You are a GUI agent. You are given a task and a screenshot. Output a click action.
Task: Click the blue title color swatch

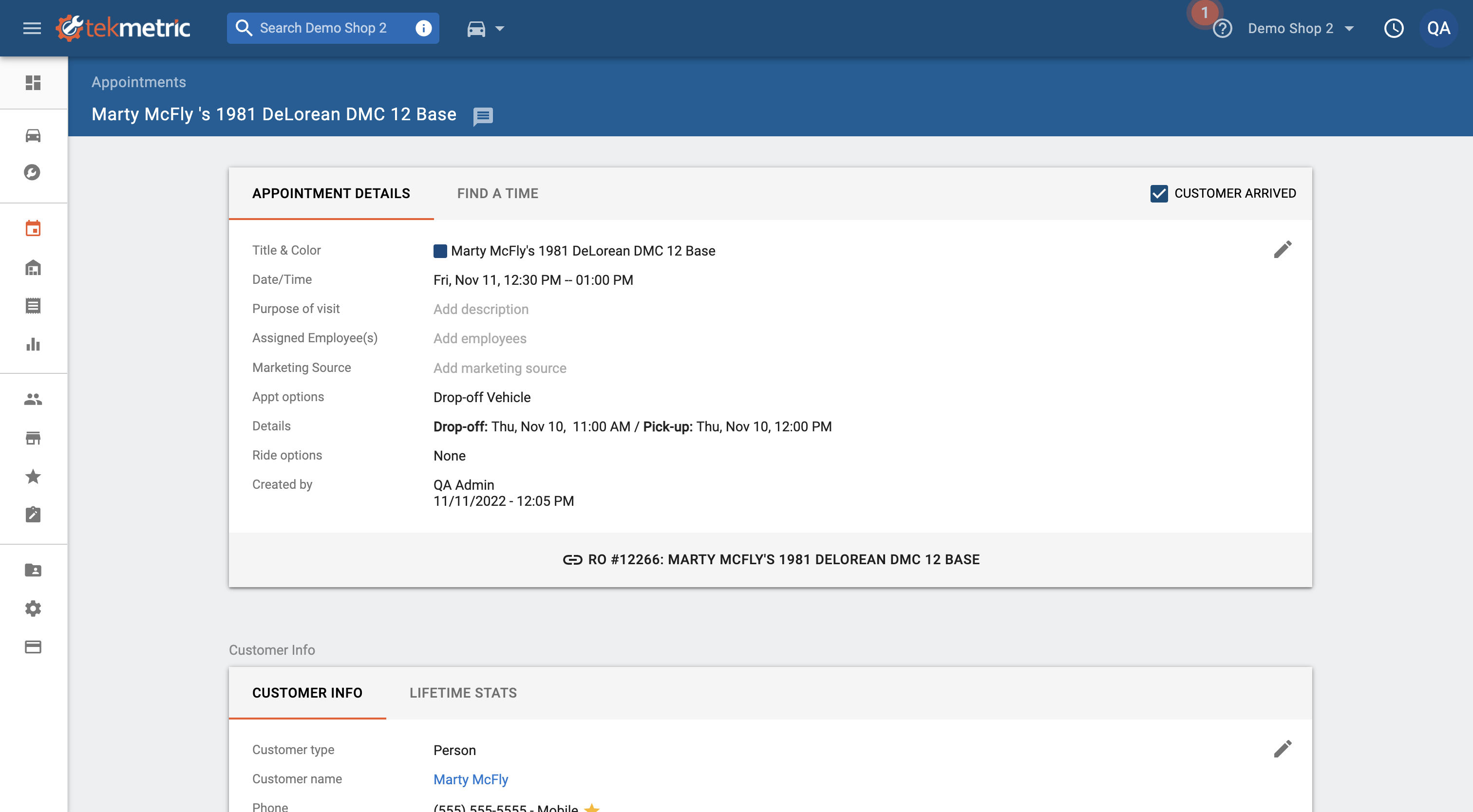[x=440, y=251]
